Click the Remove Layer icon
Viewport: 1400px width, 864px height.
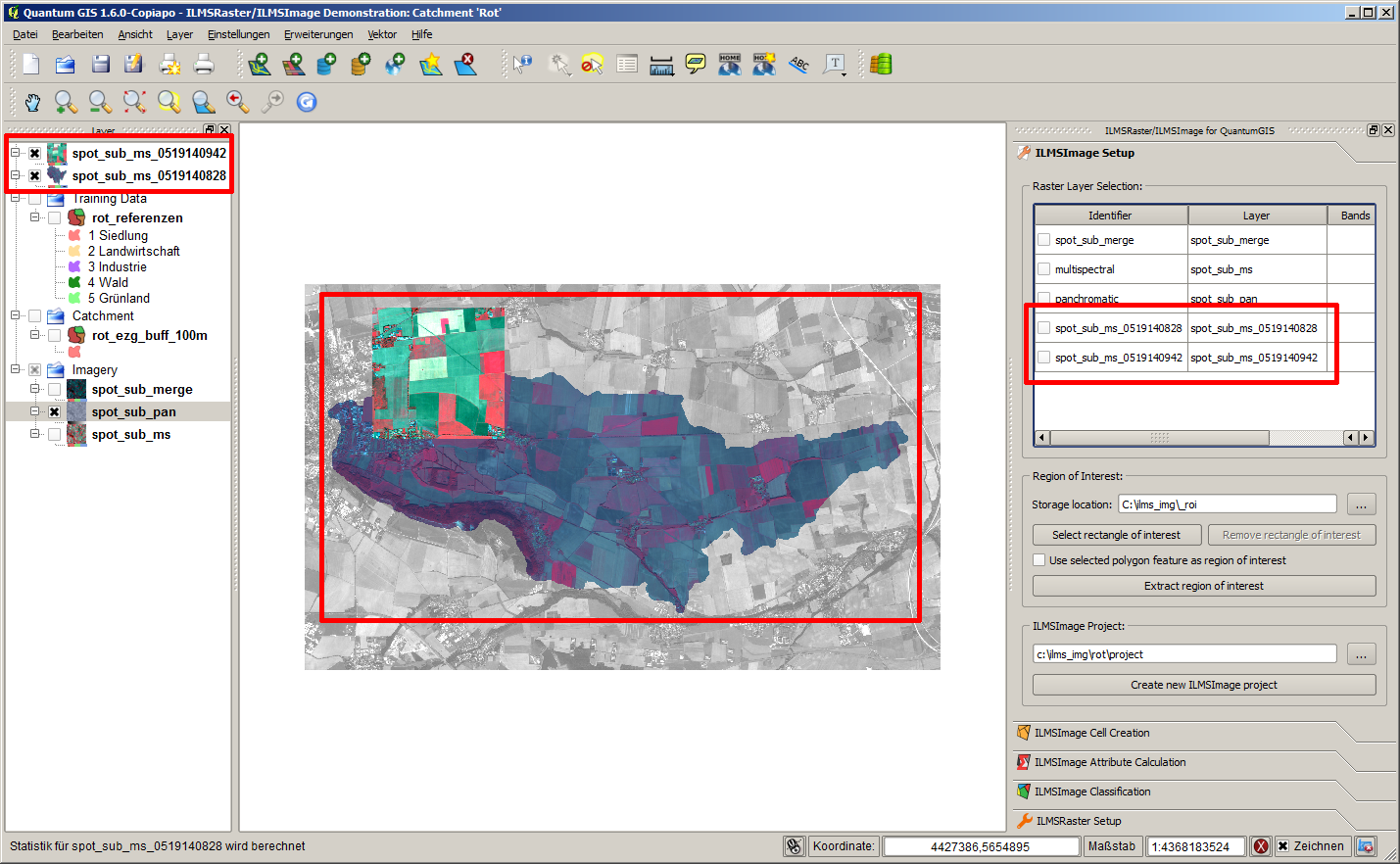466,65
